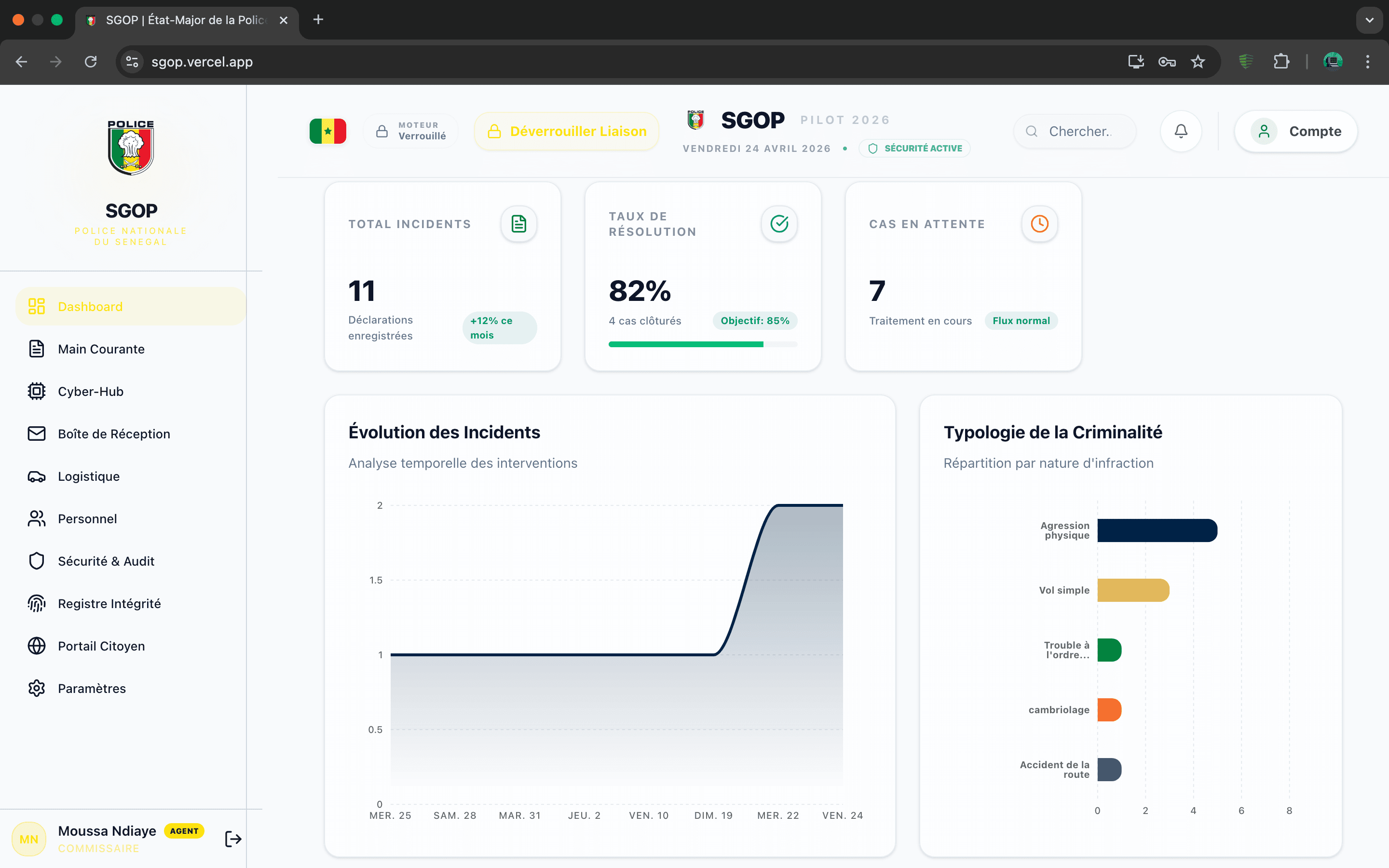Click the resolution rate progress bar
The height and width of the screenshot is (868, 1389).
coord(703,344)
